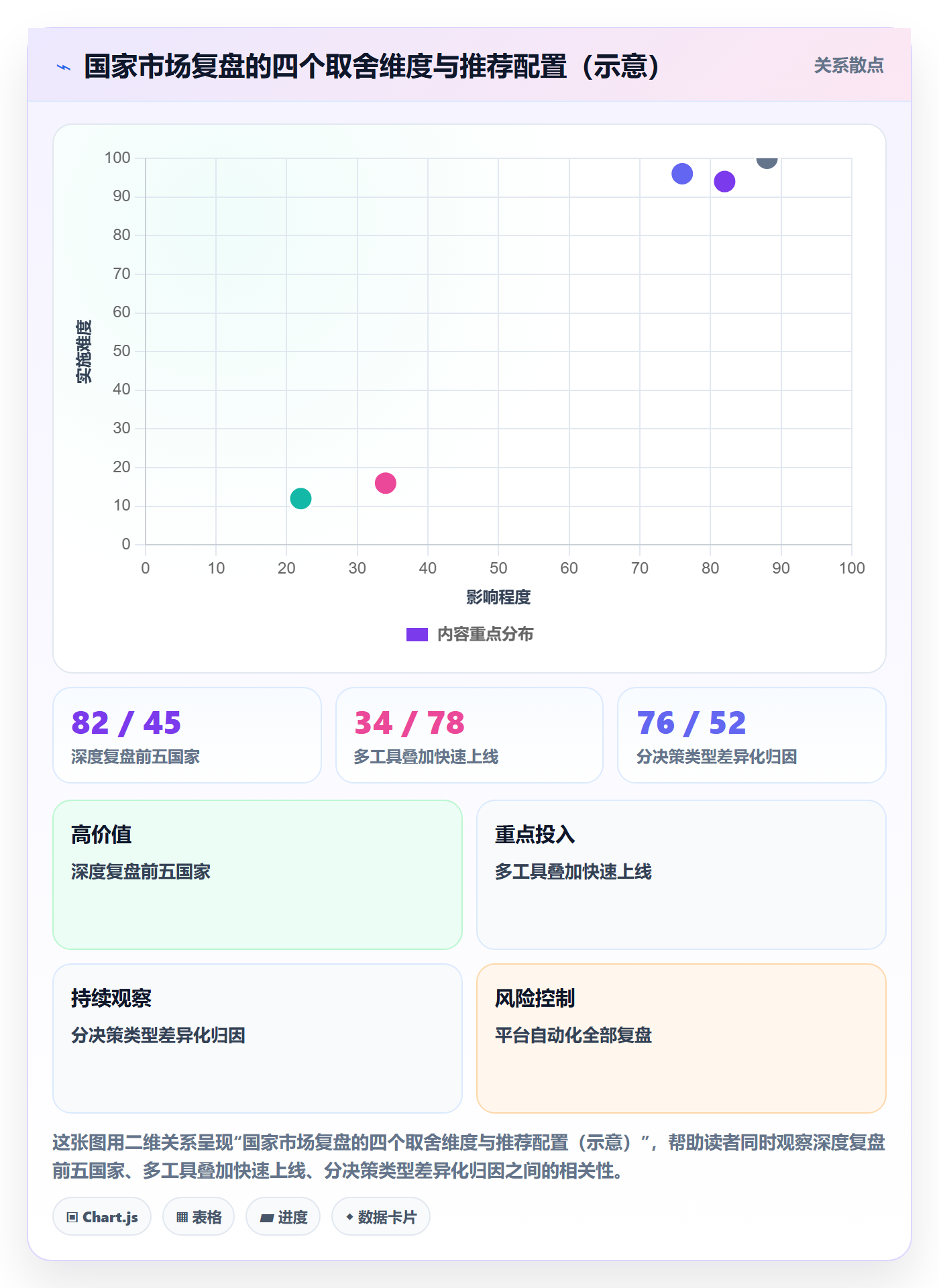Click the Chart.js tag icon
The image size is (939, 1288).
click(x=72, y=1217)
